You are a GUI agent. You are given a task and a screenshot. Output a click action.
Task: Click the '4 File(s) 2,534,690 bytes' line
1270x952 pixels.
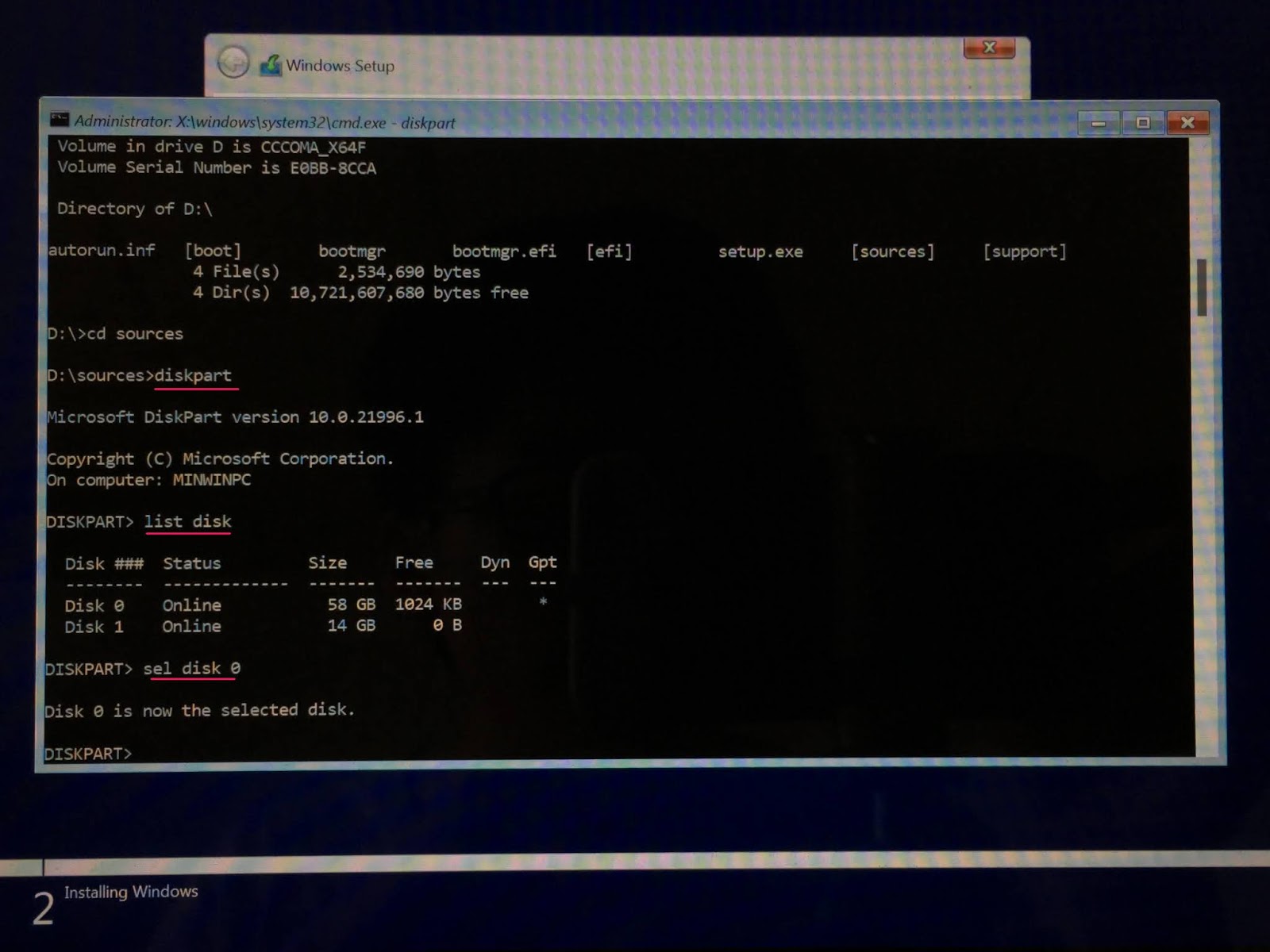click(x=337, y=271)
